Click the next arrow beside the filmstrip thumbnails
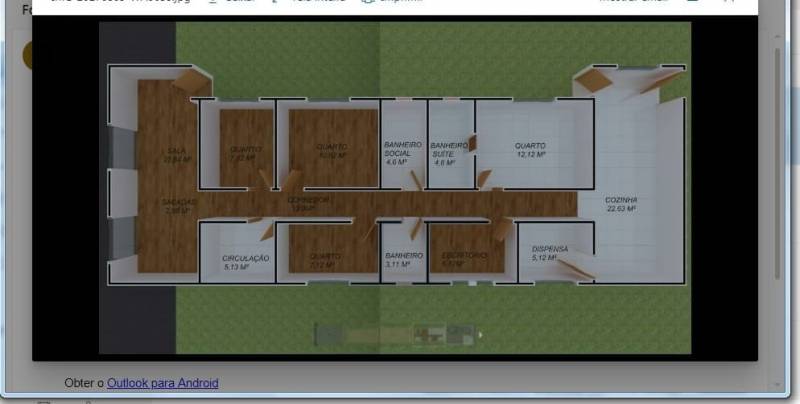Image resolution: width=800 pixels, height=404 pixels. 481,335
